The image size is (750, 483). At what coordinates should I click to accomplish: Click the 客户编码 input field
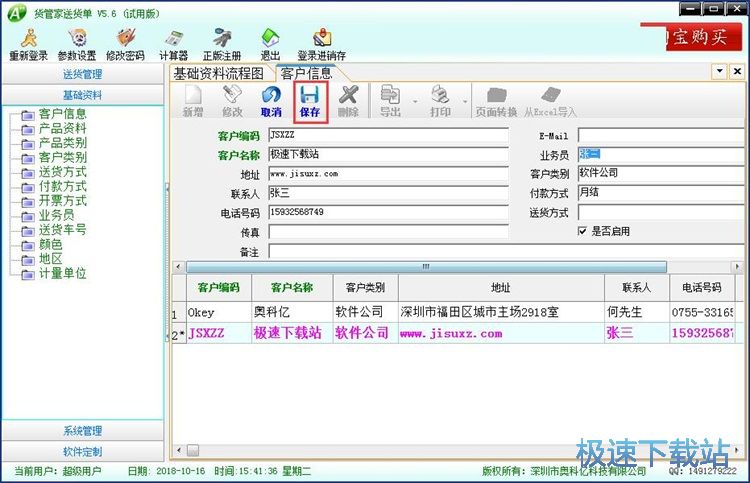pyautogui.click(x=388, y=135)
